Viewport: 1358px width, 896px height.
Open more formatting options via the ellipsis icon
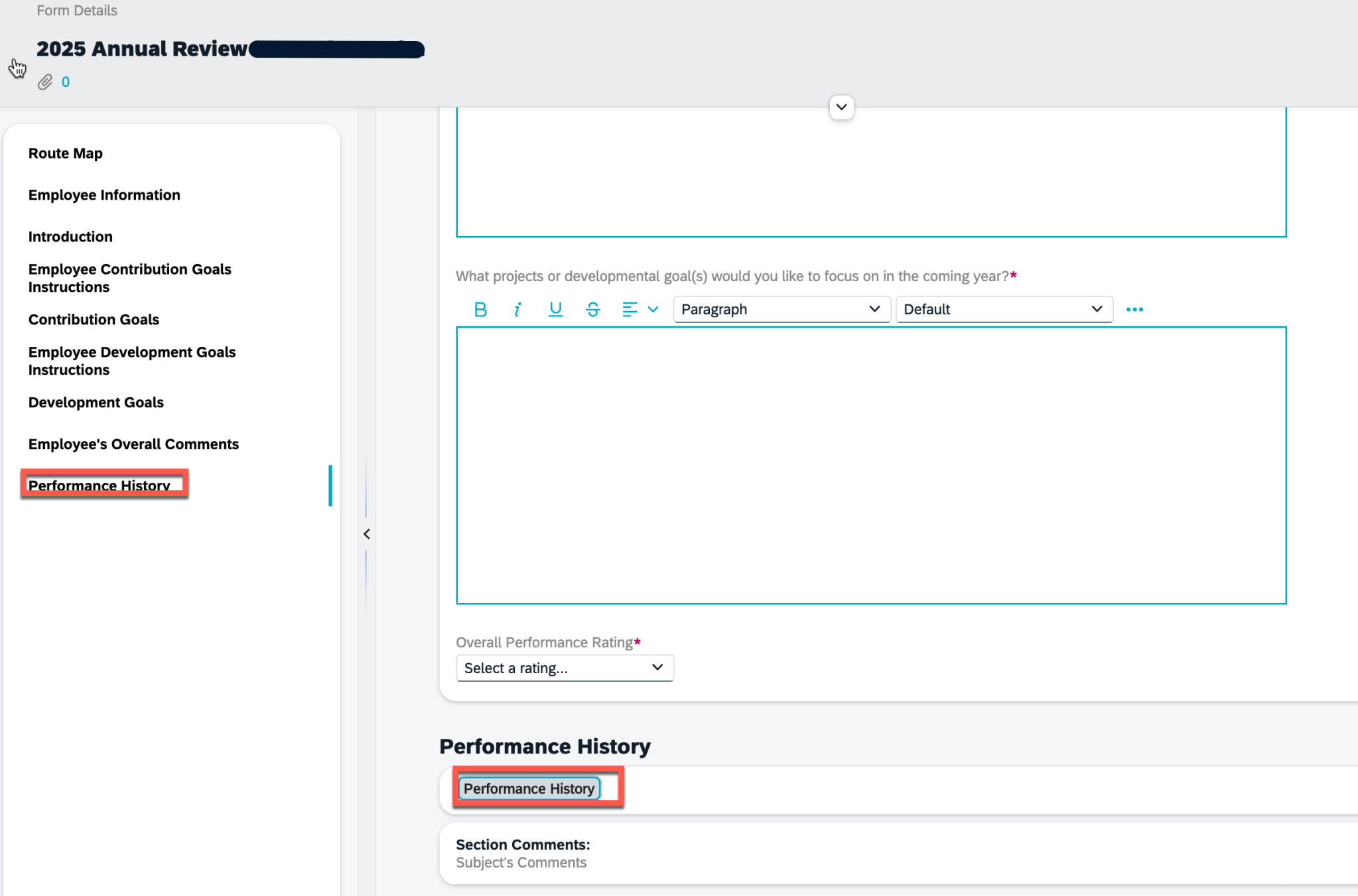coord(1134,309)
